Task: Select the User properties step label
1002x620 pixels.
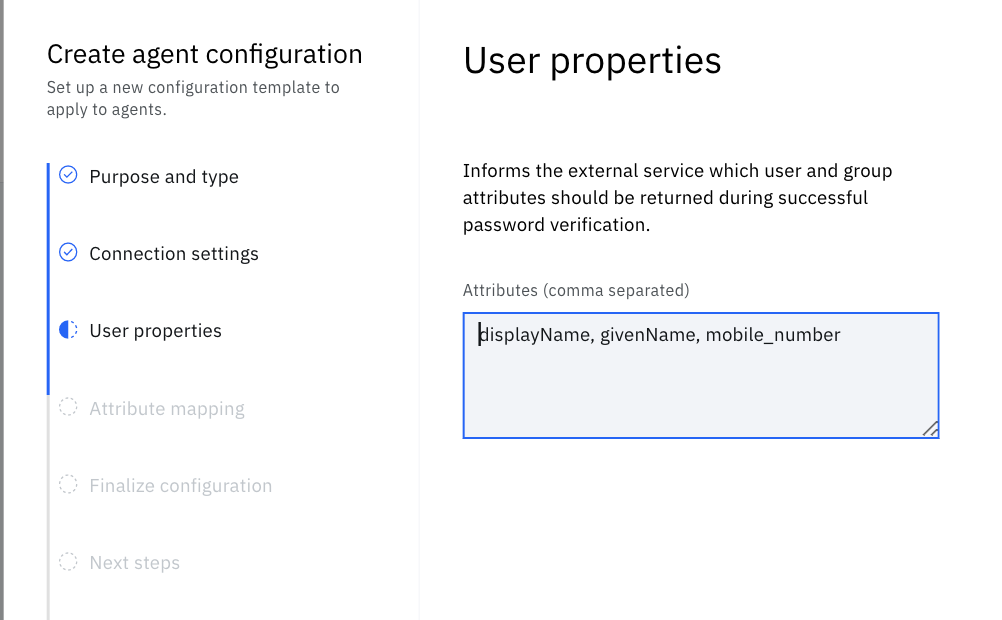Action: point(155,331)
